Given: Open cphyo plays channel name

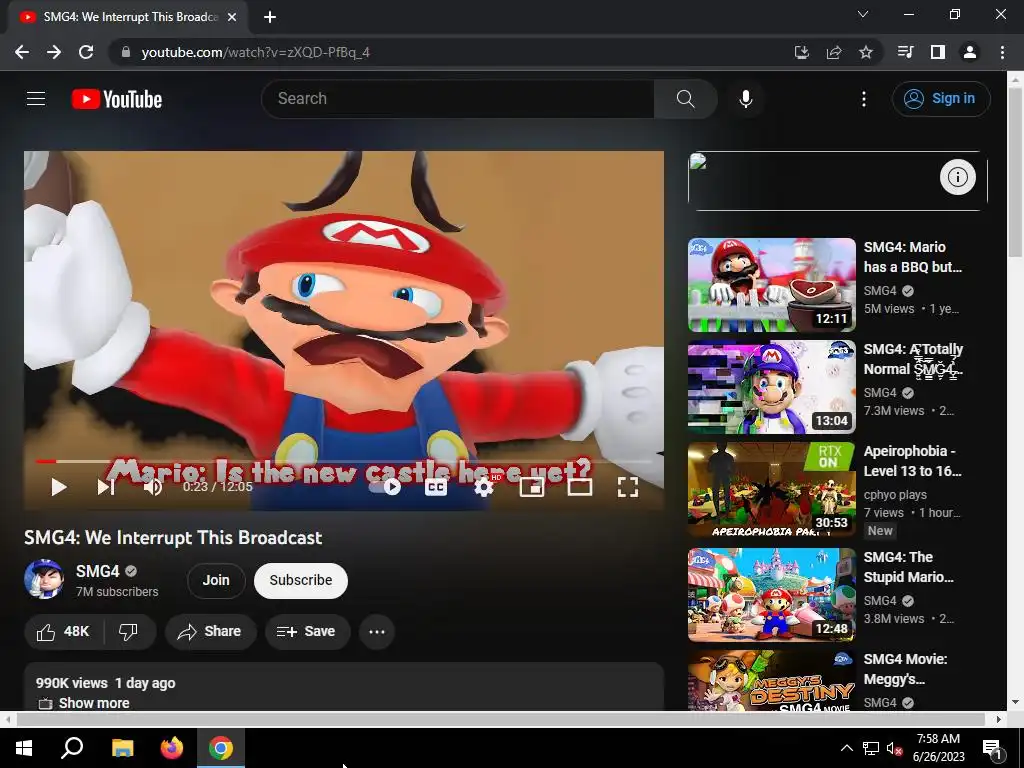Looking at the screenshot, I should (x=895, y=494).
